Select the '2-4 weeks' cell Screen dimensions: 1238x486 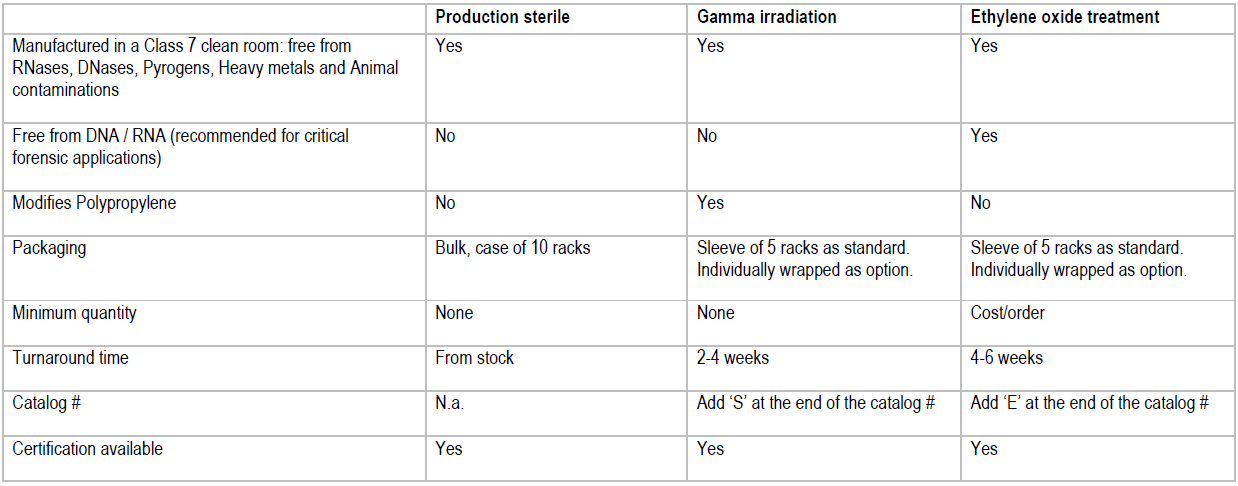point(733,358)
